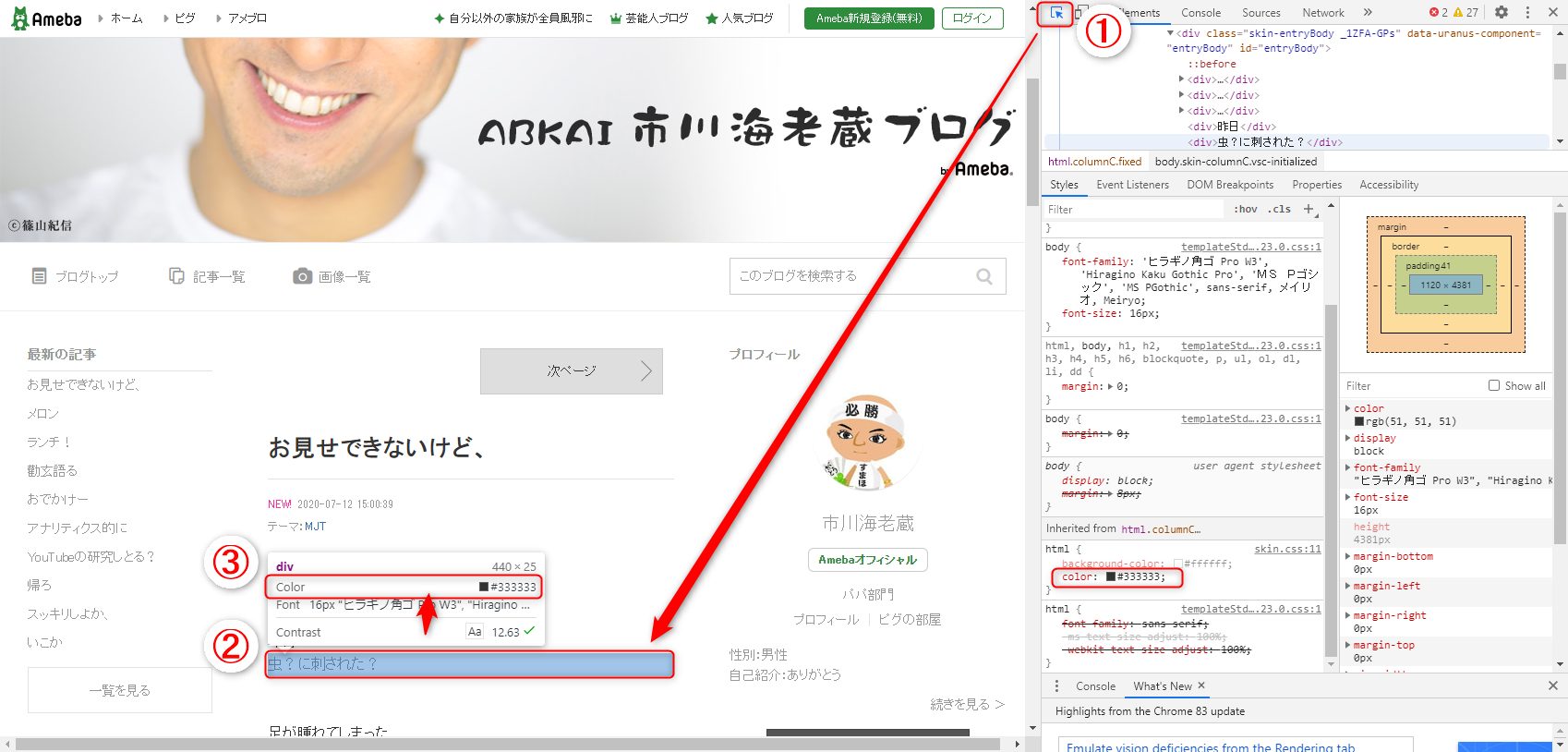Viewport: 1568px width, 752px height.
Task: Click the profile avatar illustration
Action: [x=868, y=443]
